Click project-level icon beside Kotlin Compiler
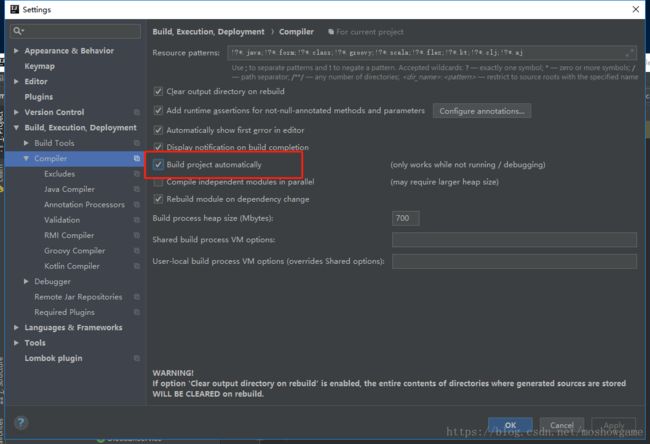The height and width of the screenshot is (444, 650). pos(137,266)
